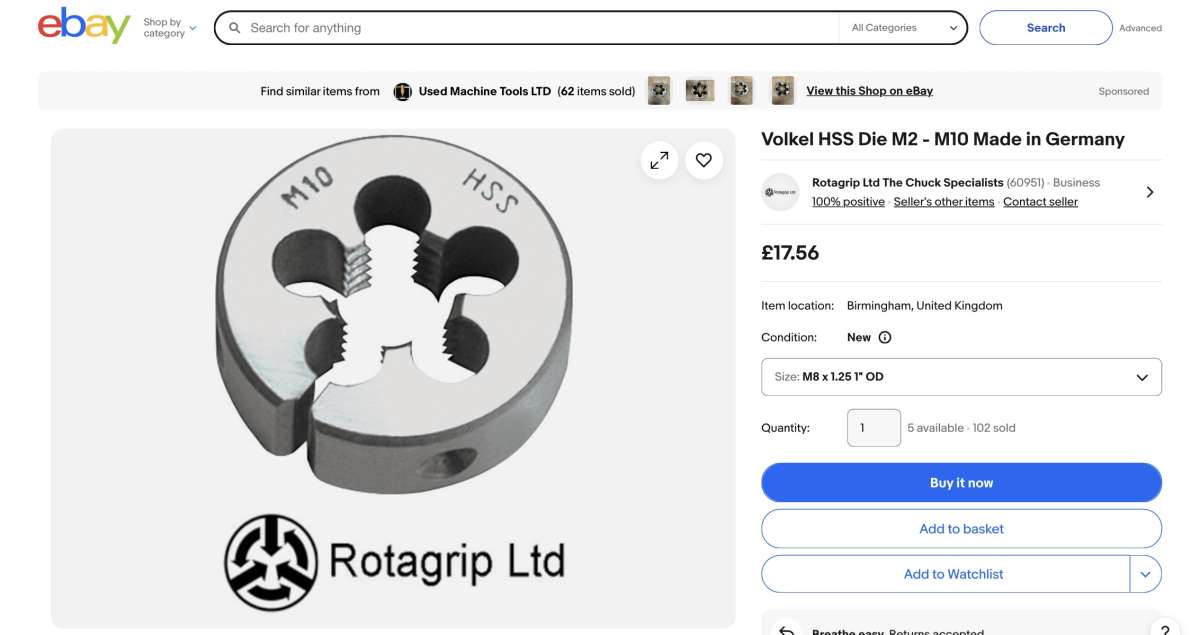1200x635 pixels.
Task: Click the item title Volkel HSS Die
Action: [x=943, y=139]
